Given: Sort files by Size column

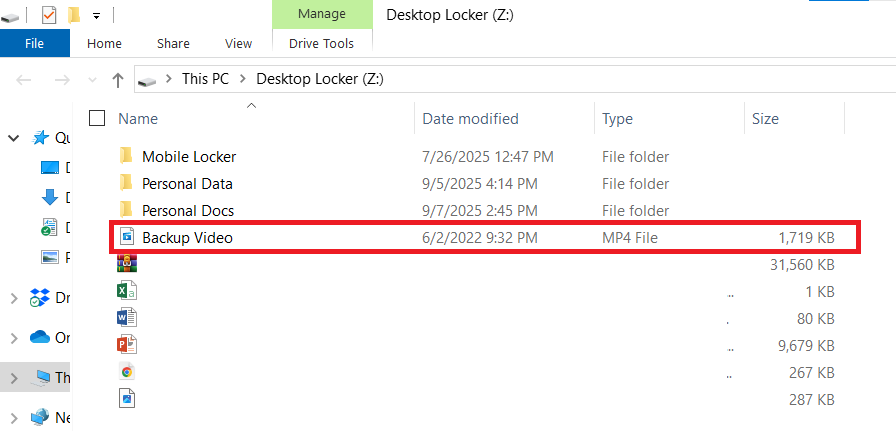Looking at the screenshot, I should click(x=765, y=118).
